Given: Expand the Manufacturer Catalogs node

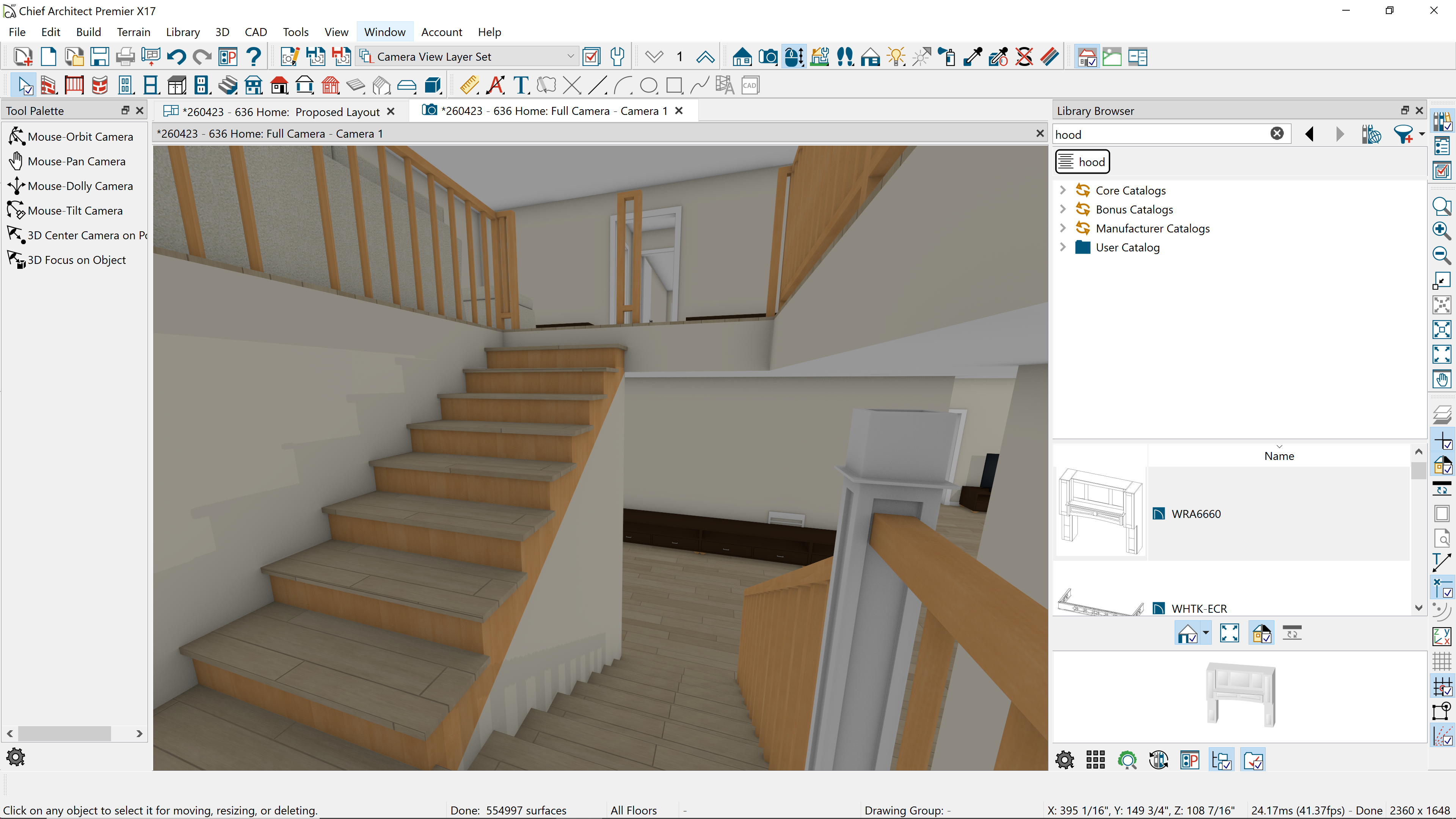Looking at the screenshot, I should (1062, 228).
